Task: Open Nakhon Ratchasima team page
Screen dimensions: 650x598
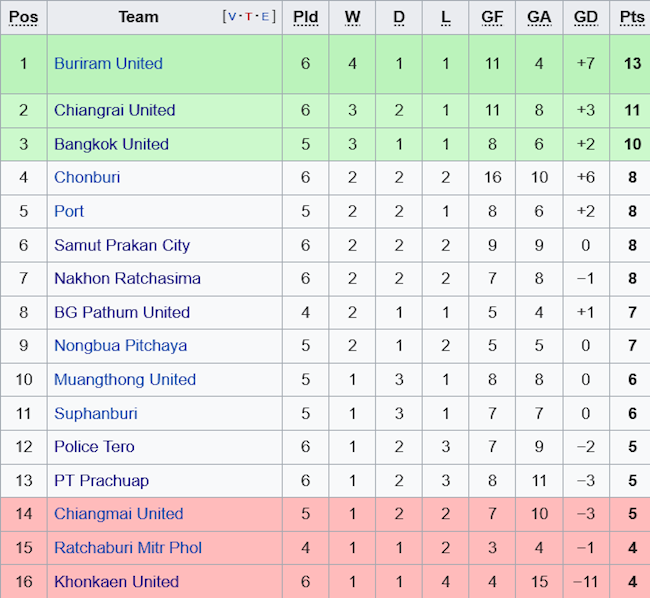Action: pyautogui.click(x=127, y=278)
